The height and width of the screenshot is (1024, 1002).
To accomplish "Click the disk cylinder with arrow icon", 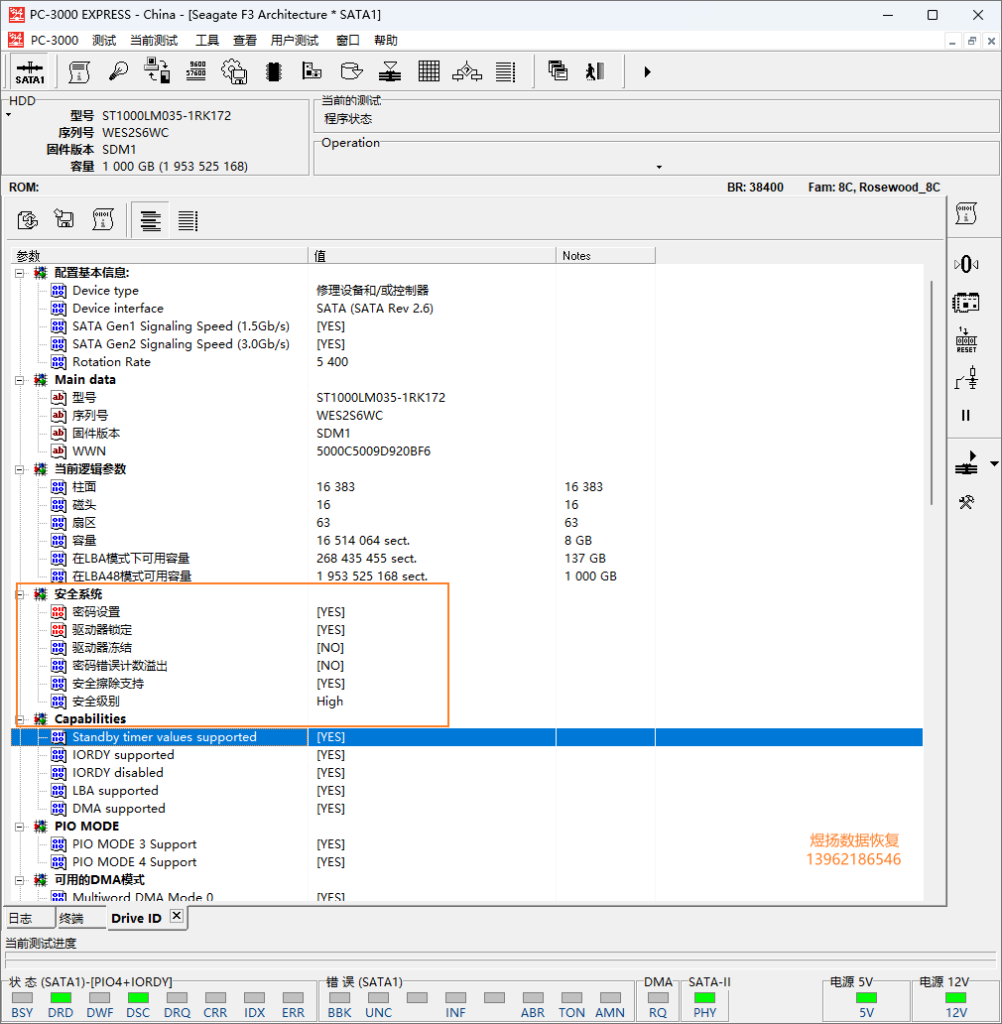I will 351,71.
